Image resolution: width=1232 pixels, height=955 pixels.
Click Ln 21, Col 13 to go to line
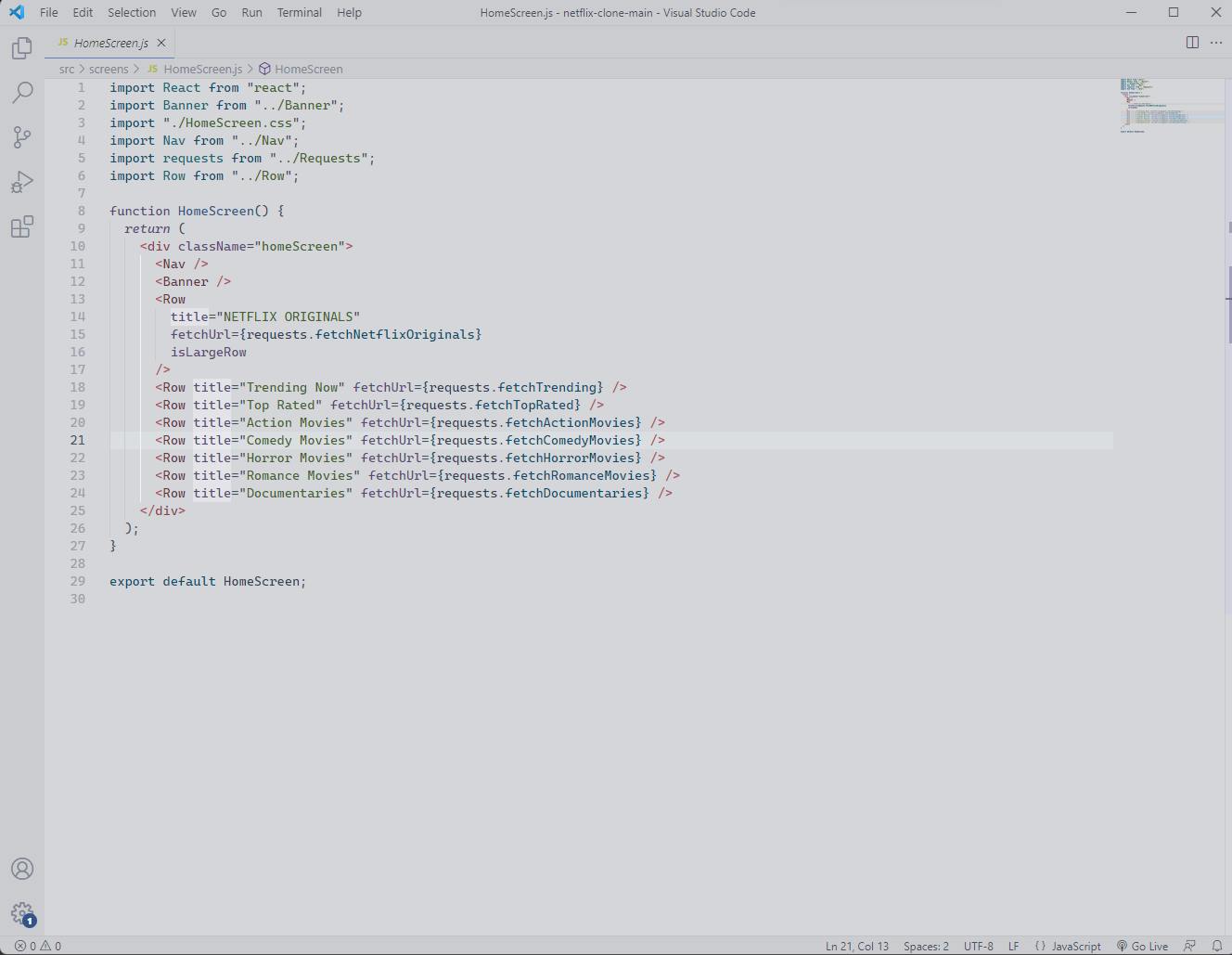pos(857,946)
